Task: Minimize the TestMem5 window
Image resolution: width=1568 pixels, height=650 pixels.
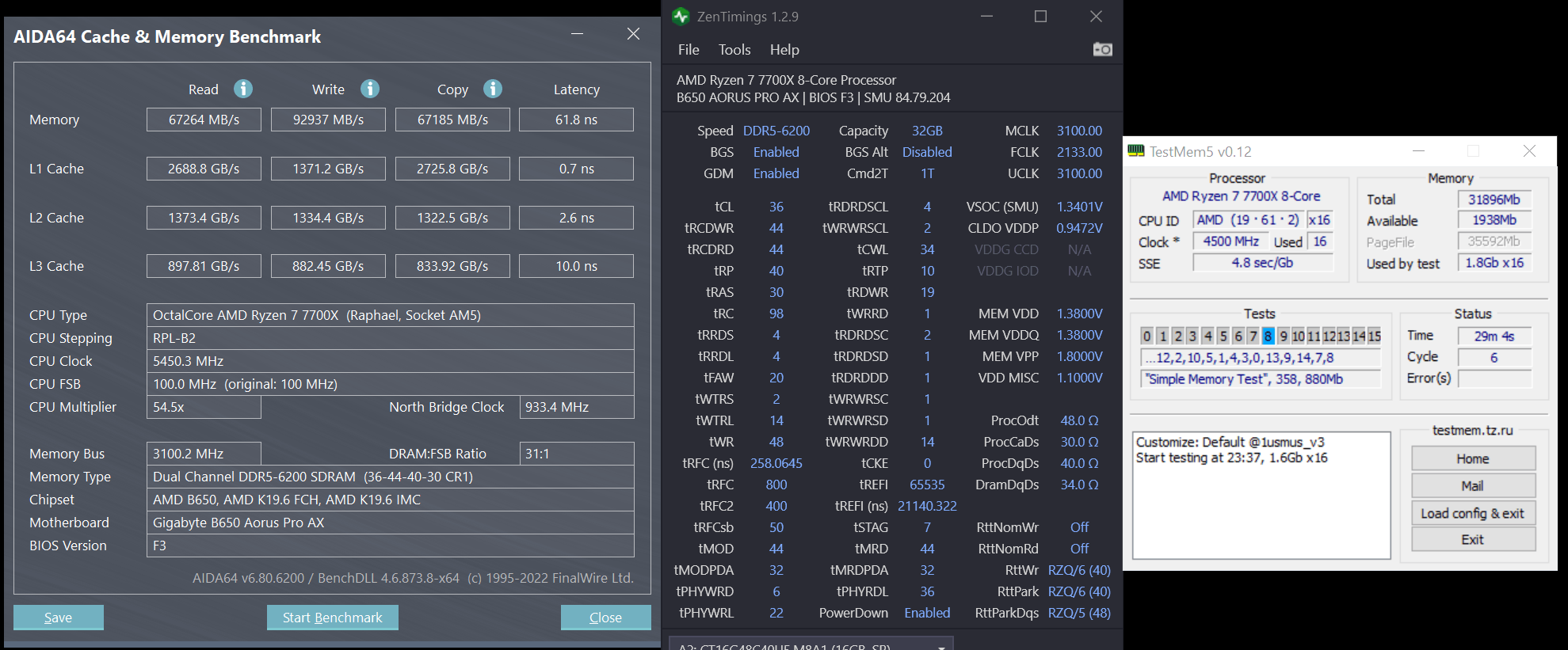Action: point(1418,150)
